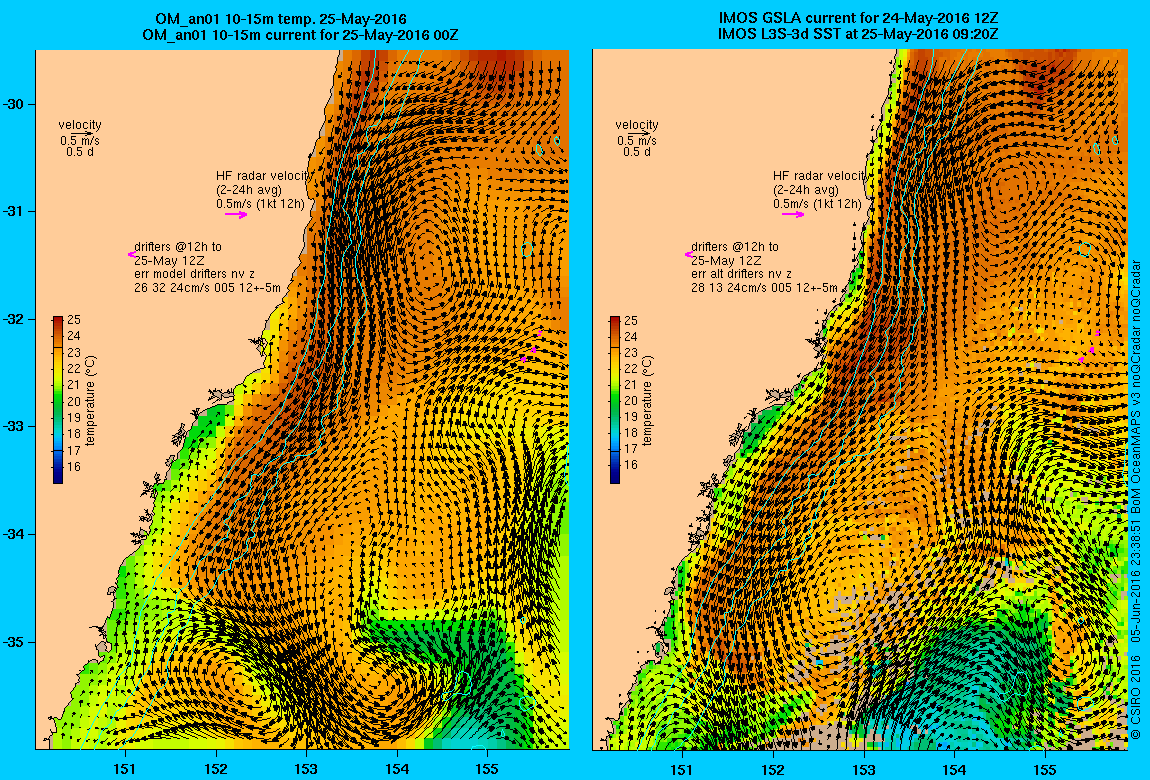
Task: Click the '155' longitude label under left map
Action: pos(487,769)
